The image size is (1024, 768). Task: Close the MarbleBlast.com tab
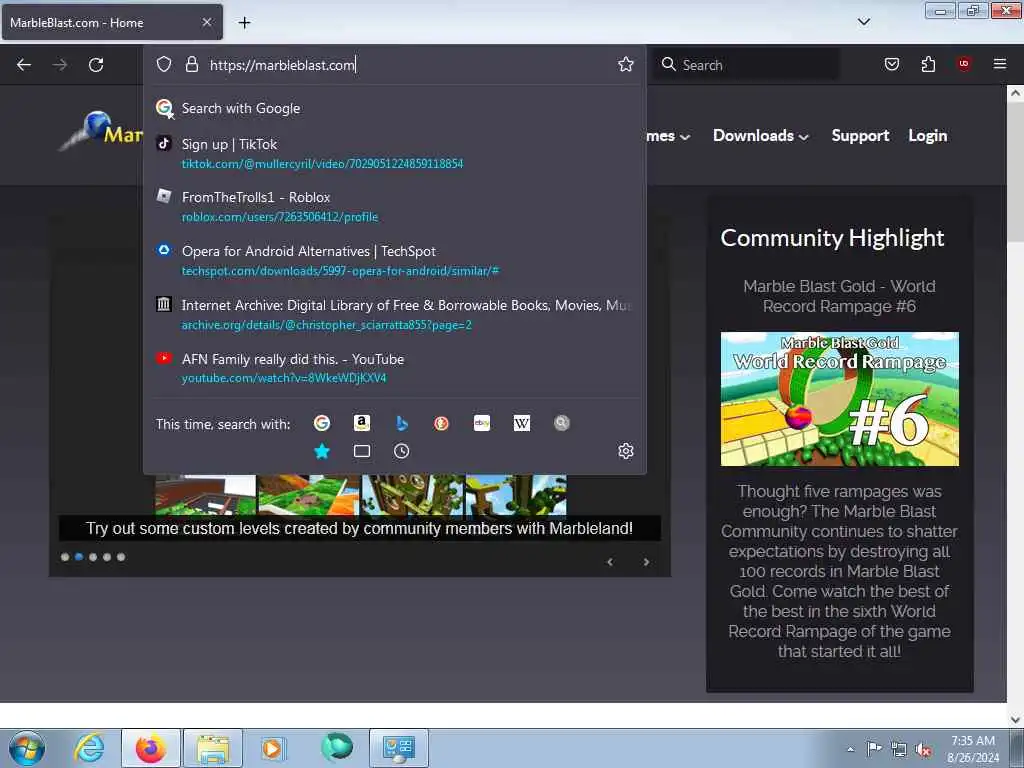[x=207, y=22]
